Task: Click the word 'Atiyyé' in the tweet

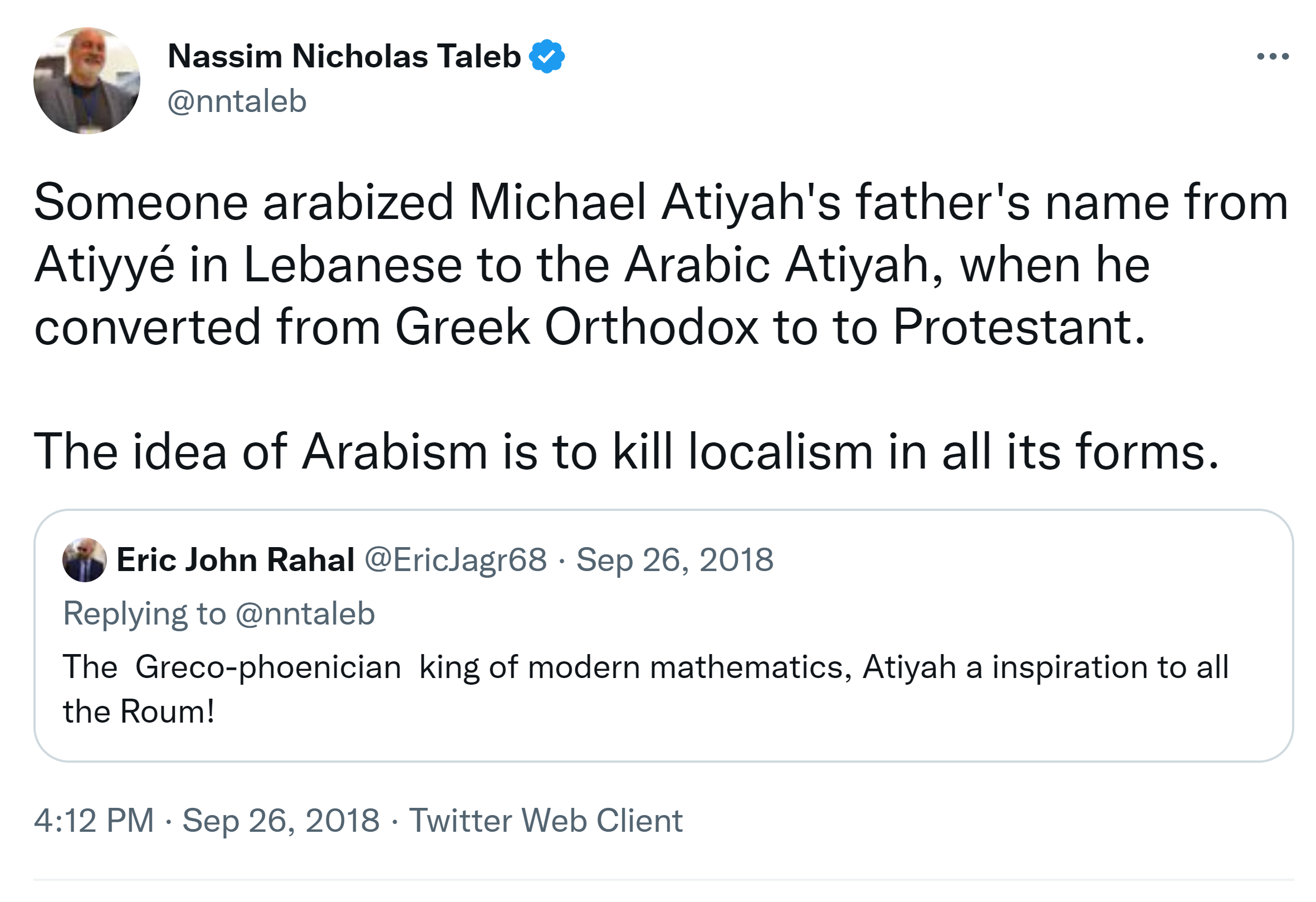Action: pos(104,265)
